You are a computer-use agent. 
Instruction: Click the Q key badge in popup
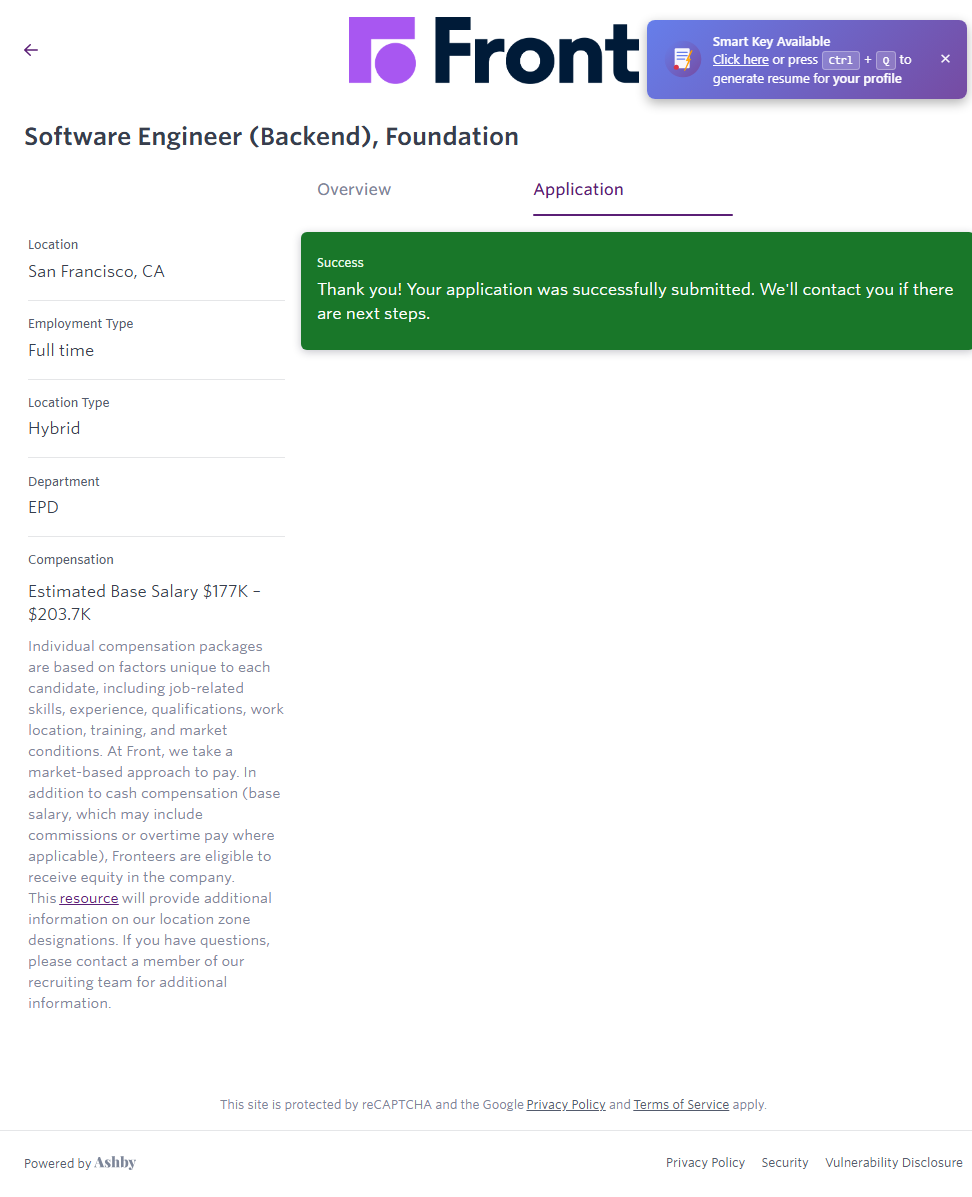pyautogui.click(x=885, y=60)
